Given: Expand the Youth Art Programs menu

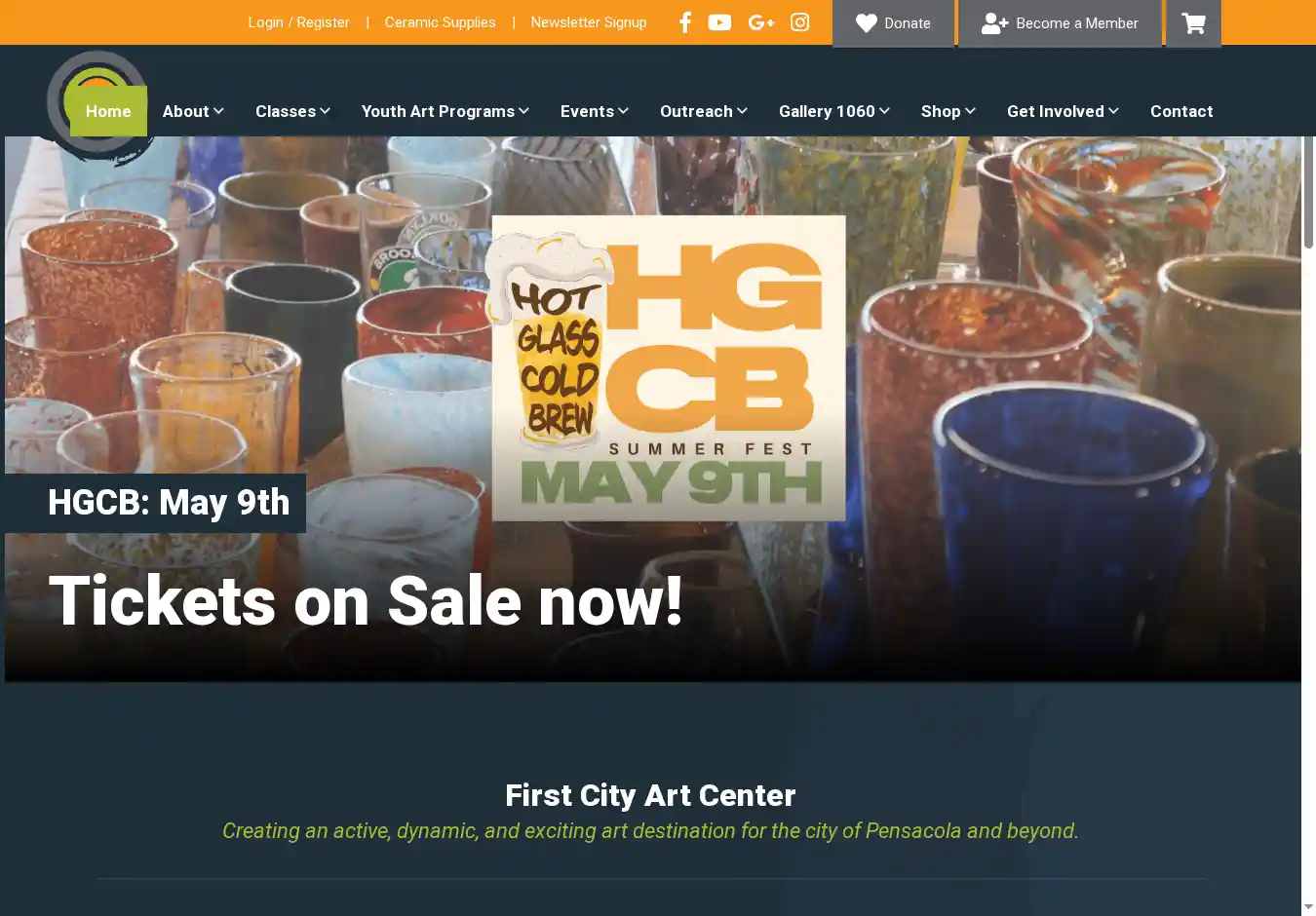Looking at the screenshot, I should [x=445, y=111].
